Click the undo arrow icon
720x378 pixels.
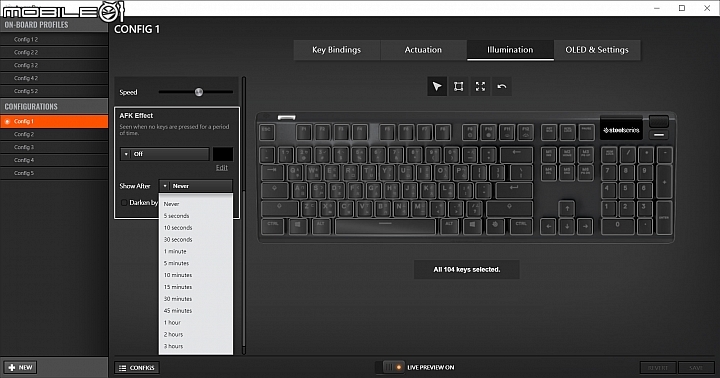click(x=502, y=86)
